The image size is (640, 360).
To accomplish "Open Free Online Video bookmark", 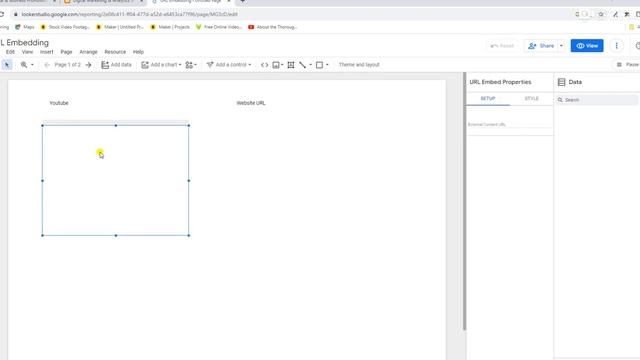I will [x=219, y=27].
